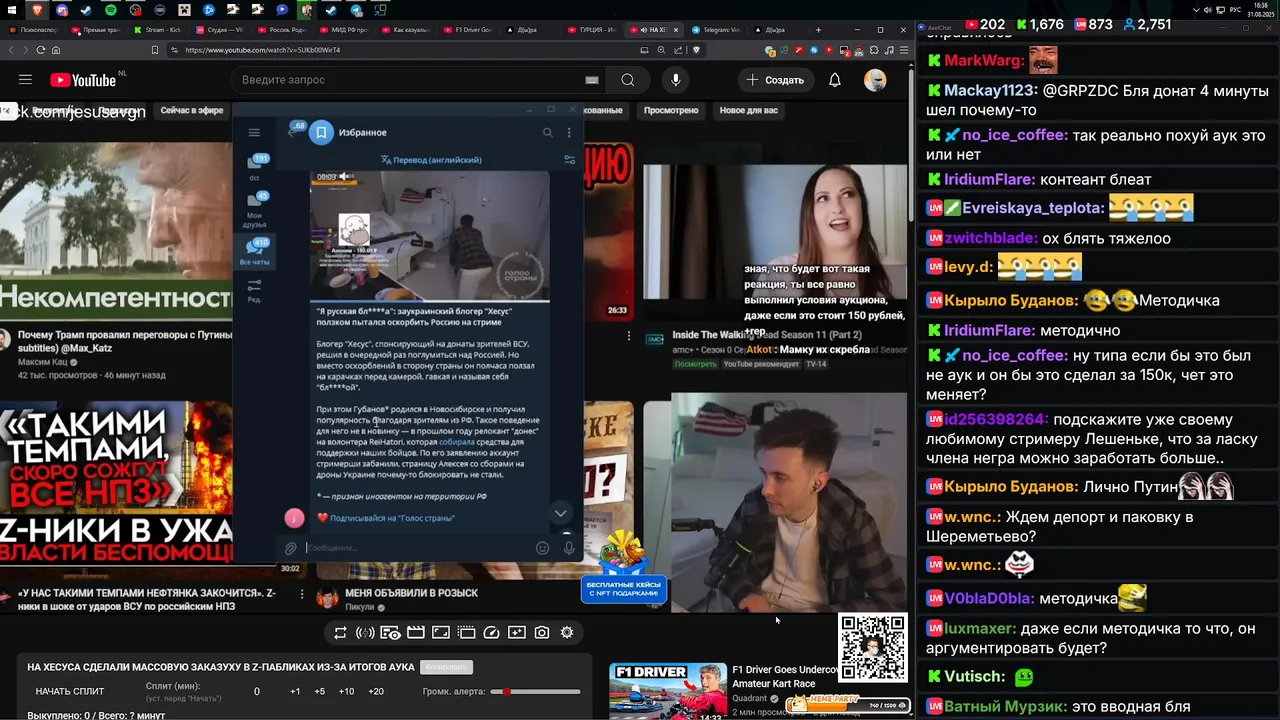Click the QR code image

click(x=873, y=647)
